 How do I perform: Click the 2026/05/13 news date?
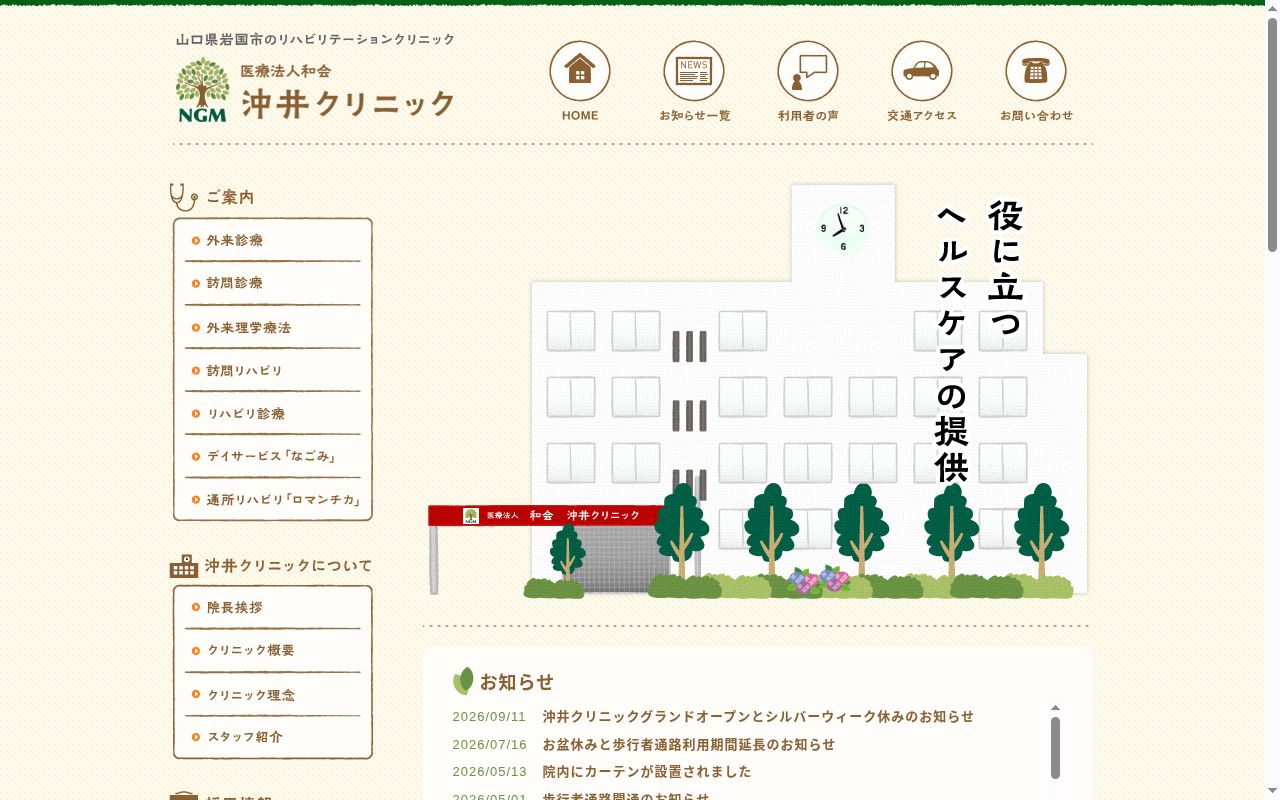tap(489, 772)
